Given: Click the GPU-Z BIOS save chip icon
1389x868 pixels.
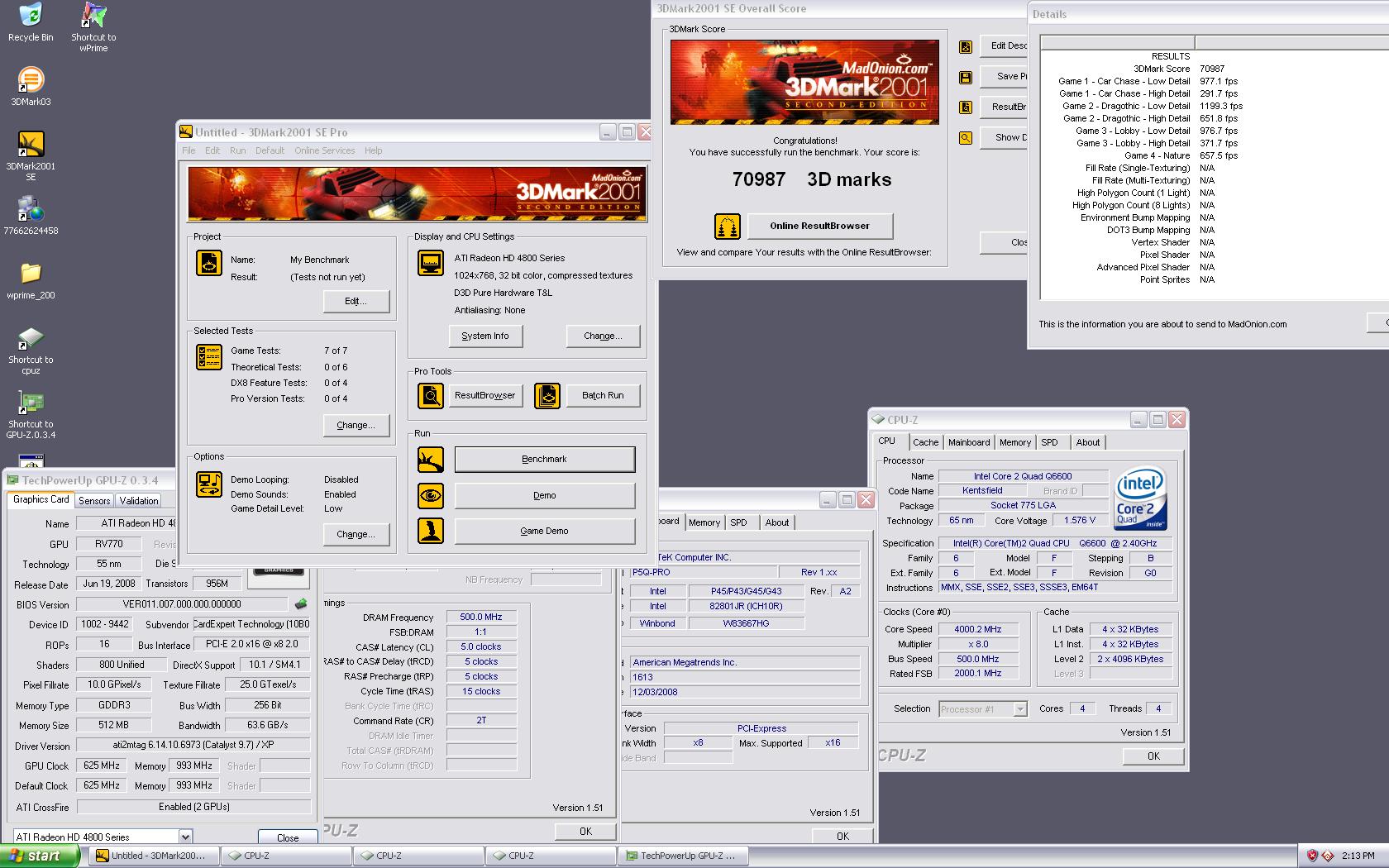Looking at the screenshot, I should coord(301,604).
